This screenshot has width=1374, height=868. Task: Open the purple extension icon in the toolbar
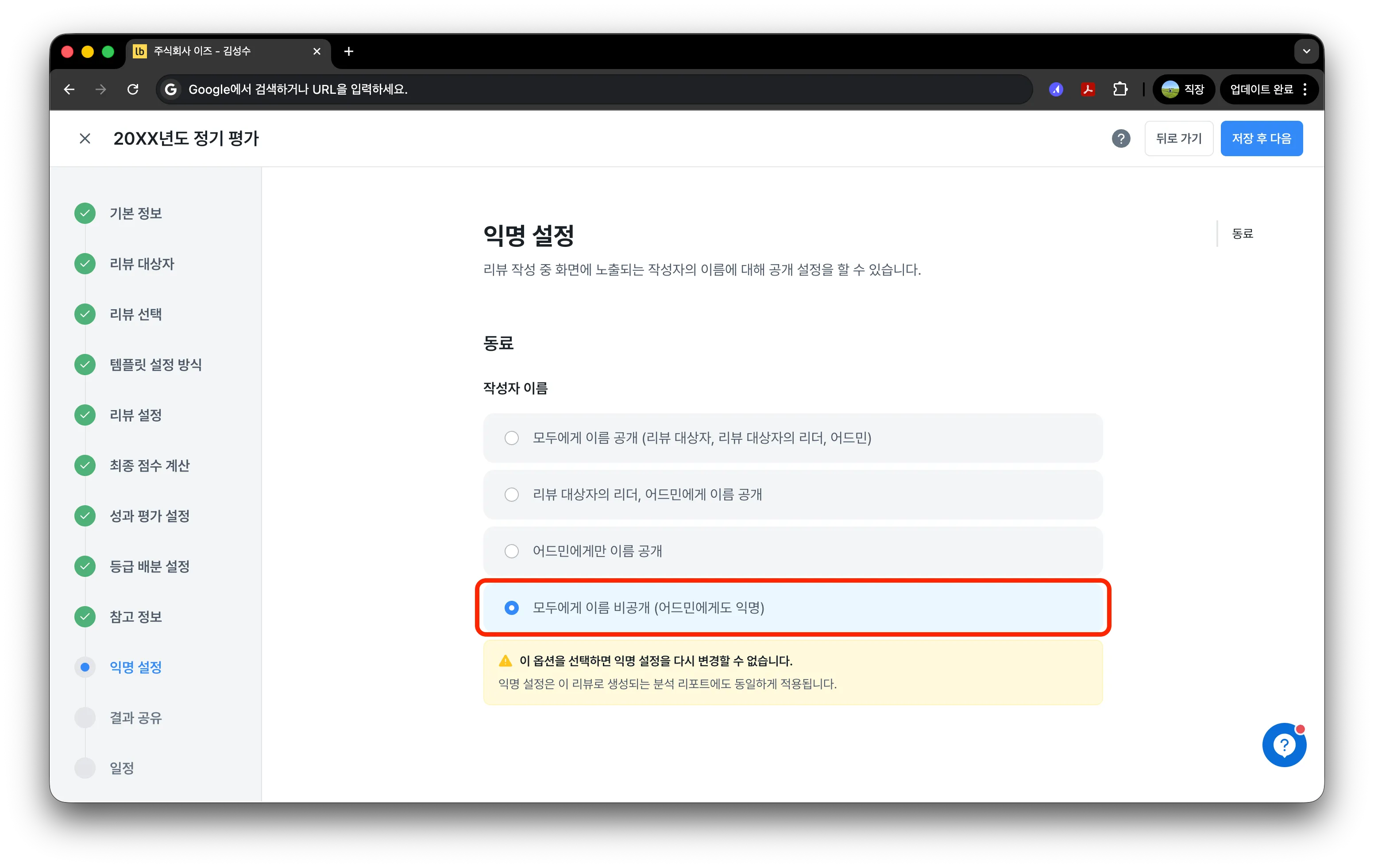click(1056, 89)
